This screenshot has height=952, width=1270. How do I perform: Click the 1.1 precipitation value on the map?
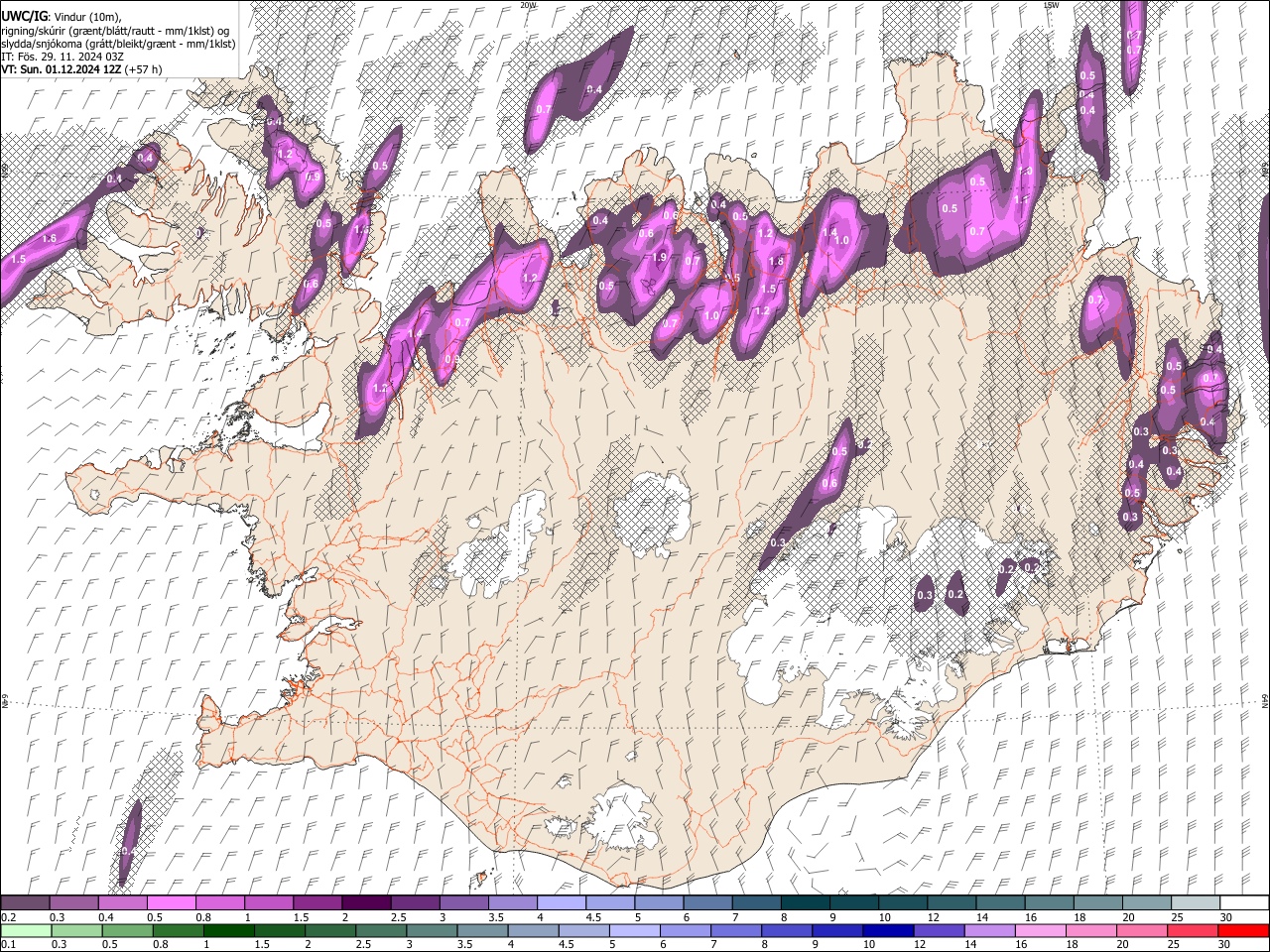tap(1021, 200)
